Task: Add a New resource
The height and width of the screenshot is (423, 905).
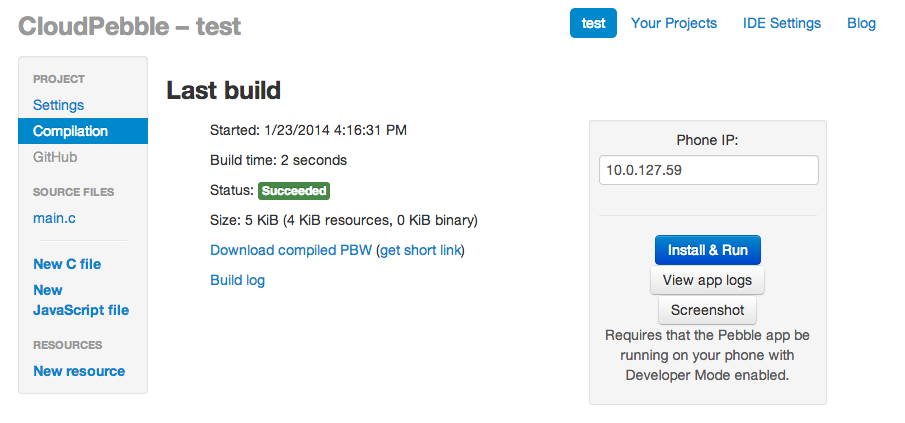Action: [79, 371]
